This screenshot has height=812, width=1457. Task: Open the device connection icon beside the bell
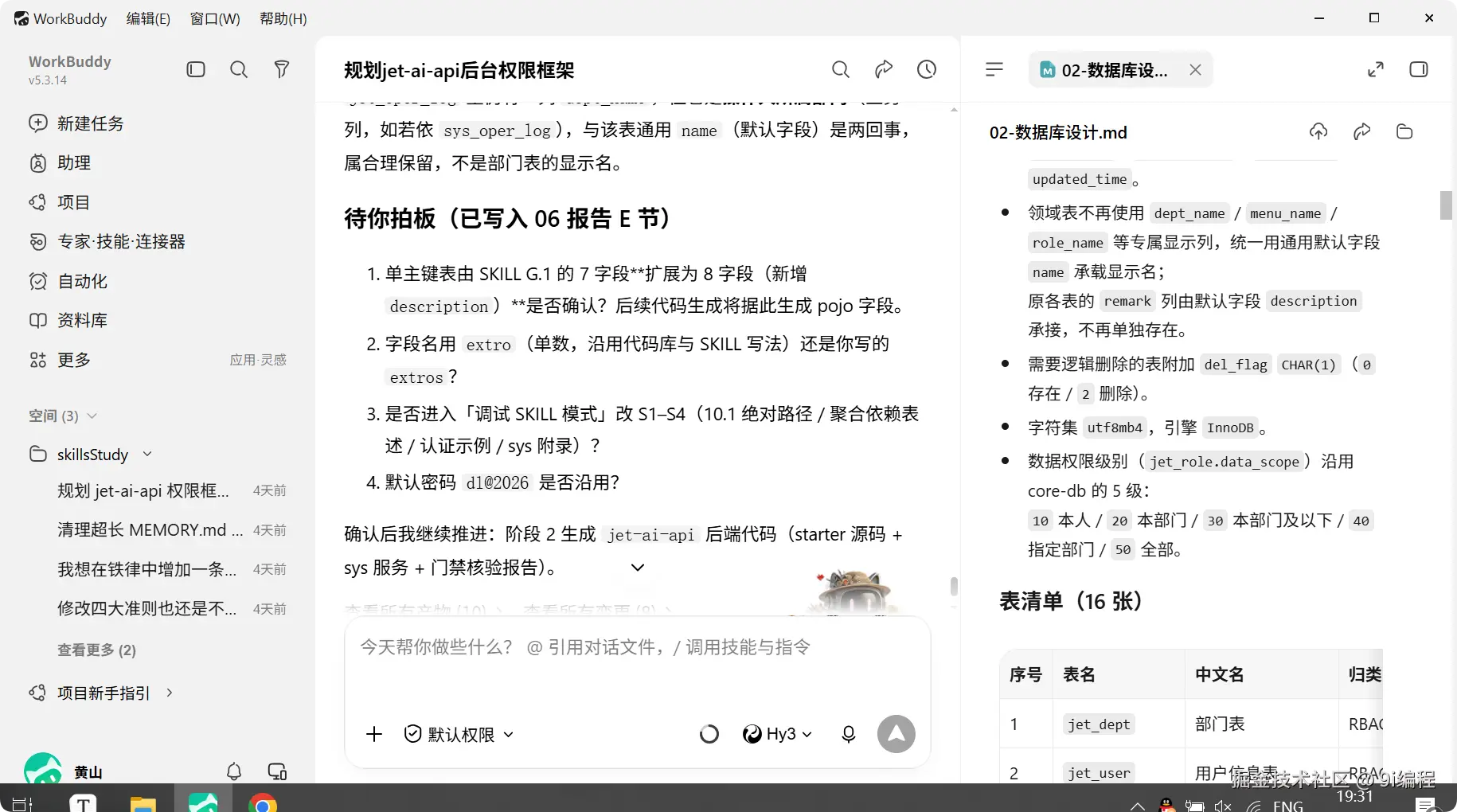277,771
